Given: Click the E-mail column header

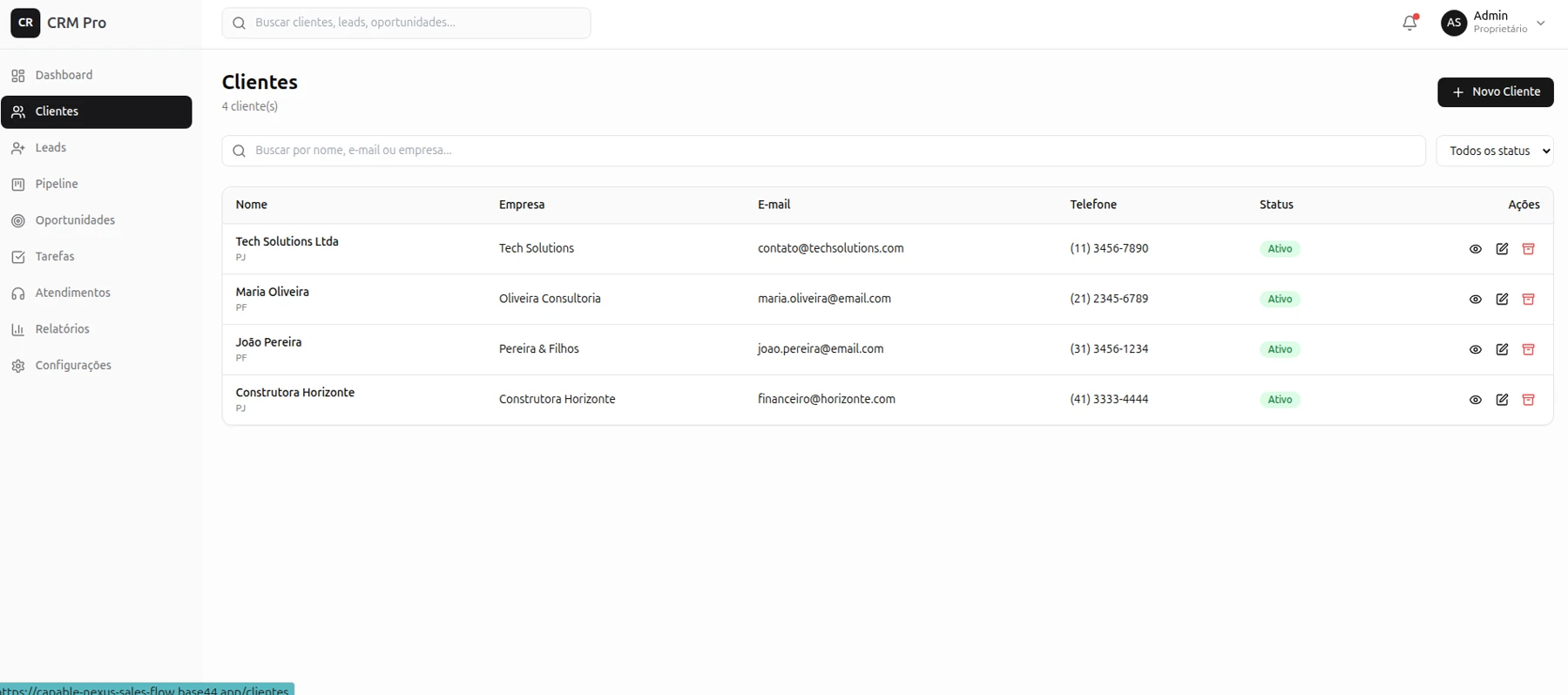Looking at the screenshot, I should pos(774,205).
